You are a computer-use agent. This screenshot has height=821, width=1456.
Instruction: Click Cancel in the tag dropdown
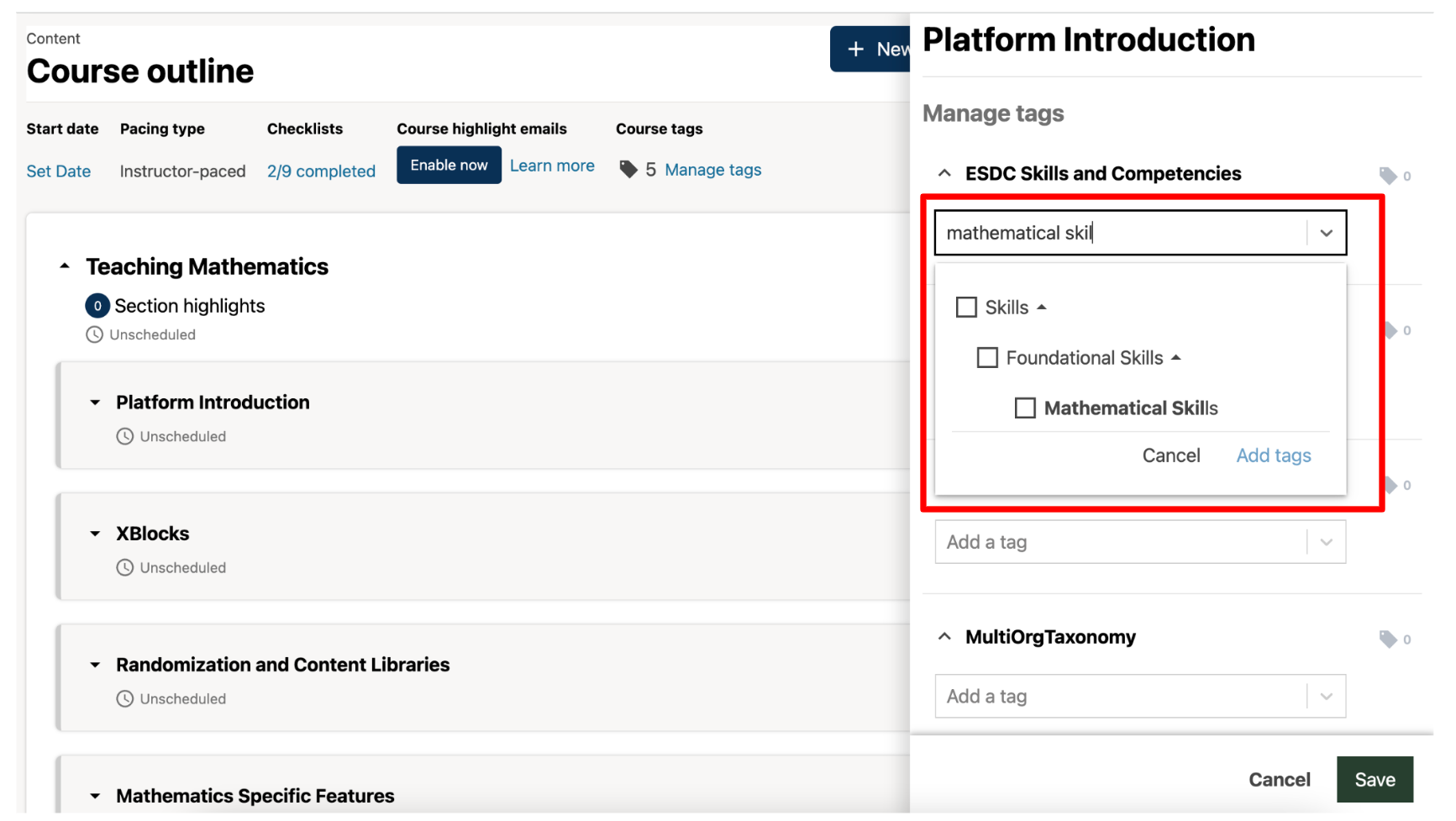[1170, 455]
